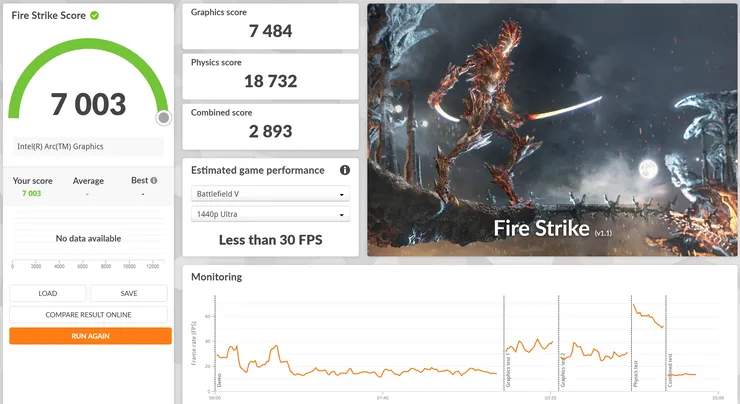Click COMPARE RESULT ONLINE button
This screenshot has height=404, width=740.
tap(88, 315)
